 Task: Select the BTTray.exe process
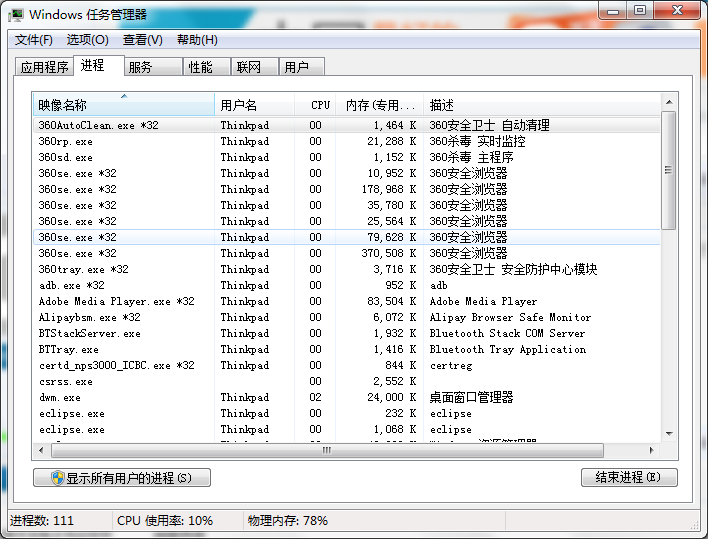click(x=347, y=349)
